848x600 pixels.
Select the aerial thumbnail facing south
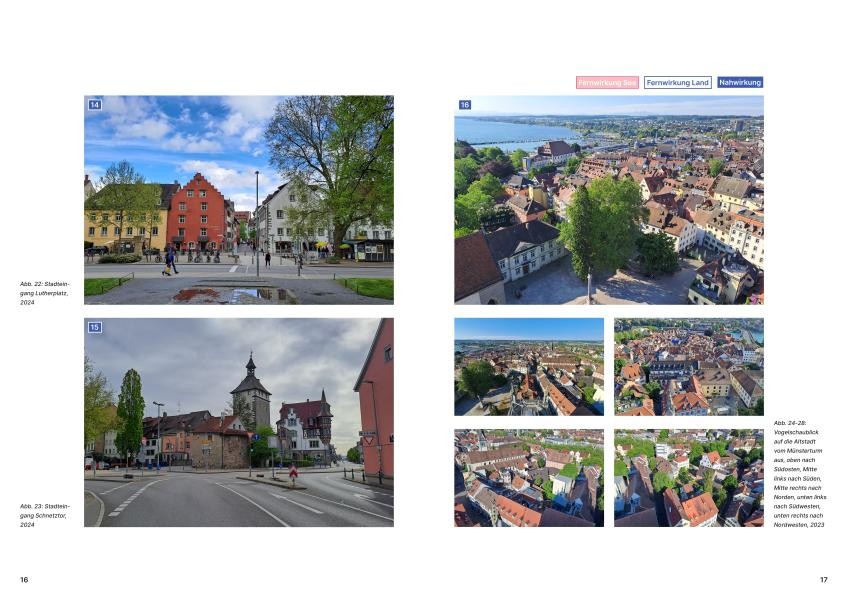click(528, 367)
